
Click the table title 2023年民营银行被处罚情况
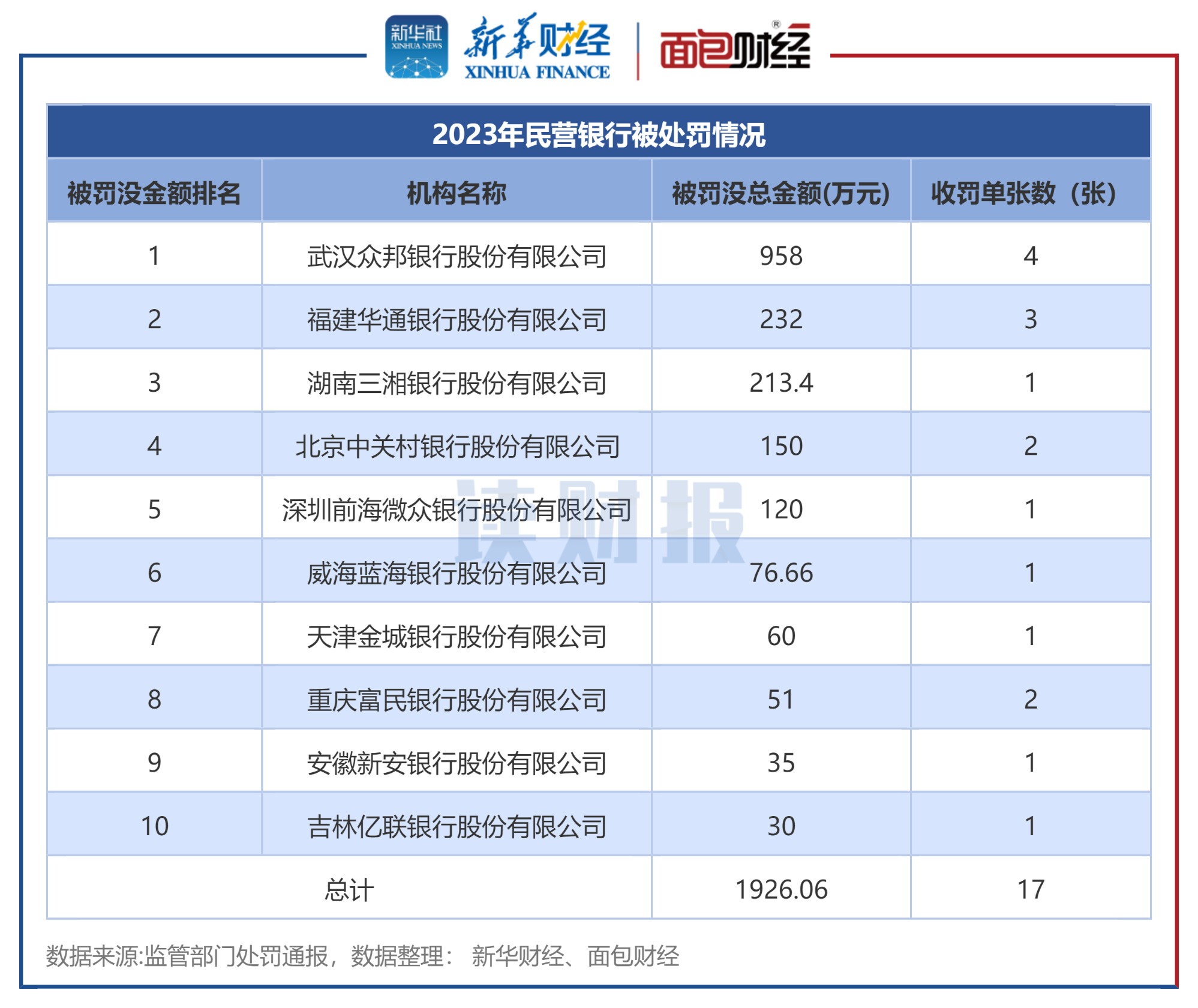[598, 134]
